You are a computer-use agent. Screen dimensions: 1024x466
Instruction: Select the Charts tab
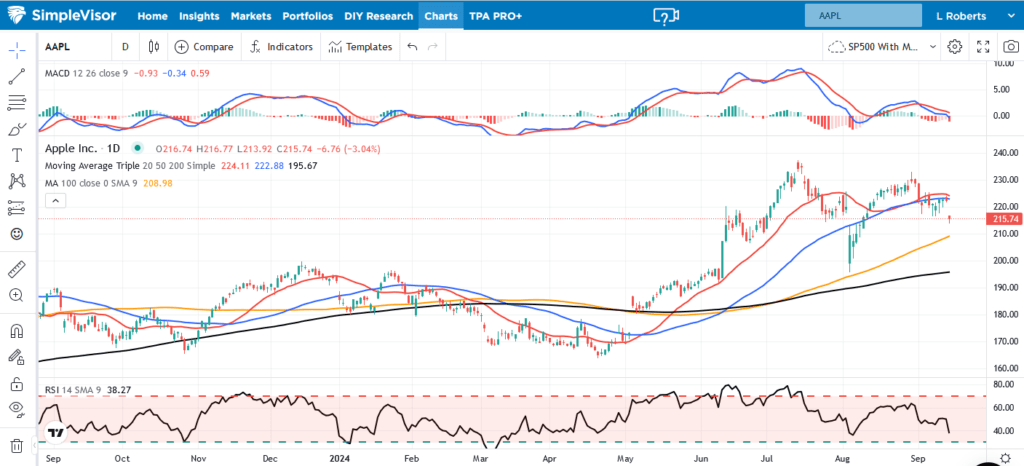click(441, 16)
